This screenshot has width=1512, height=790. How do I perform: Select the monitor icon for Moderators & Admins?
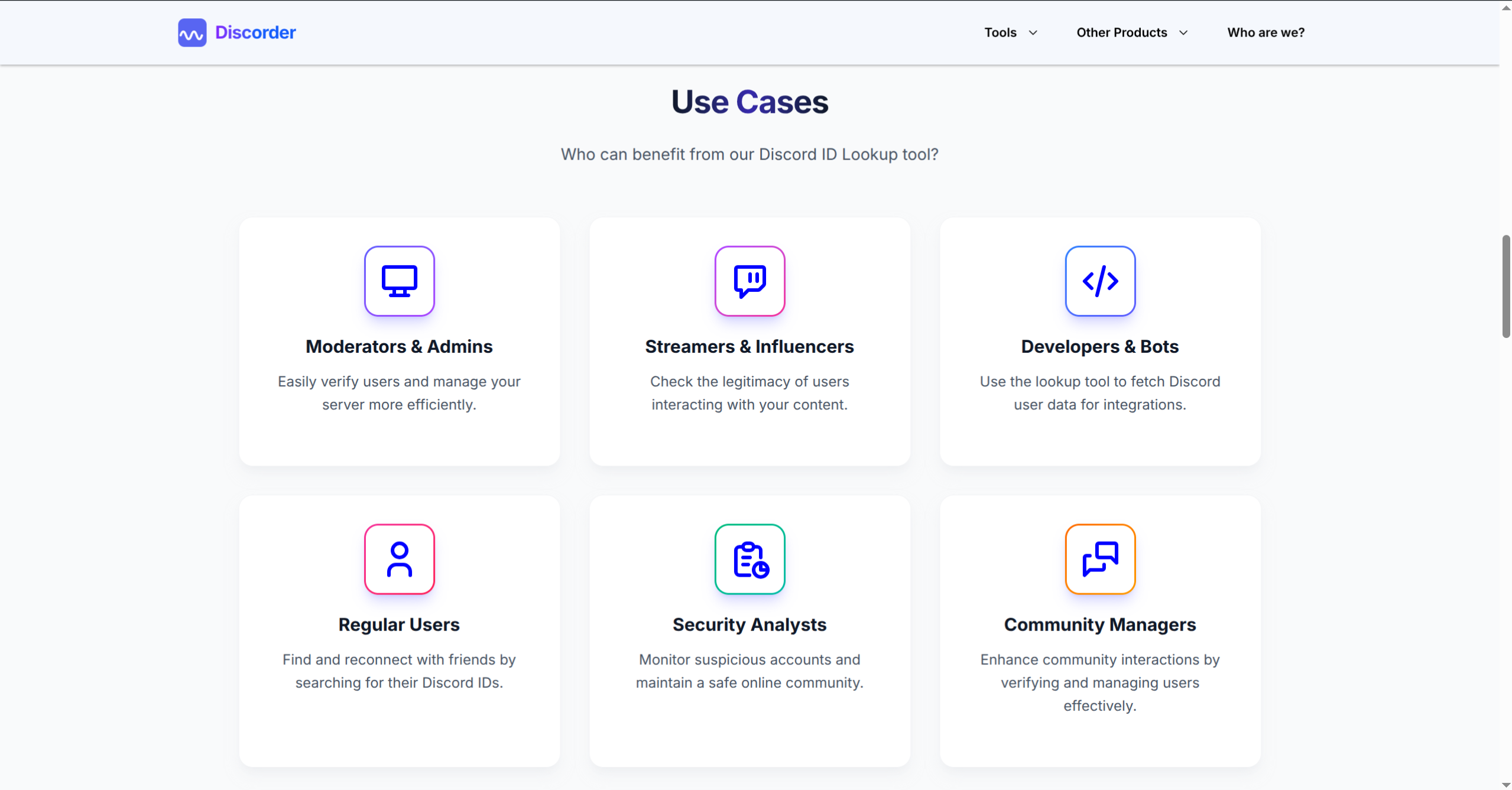pyautogui.click(x=400, y=281)
